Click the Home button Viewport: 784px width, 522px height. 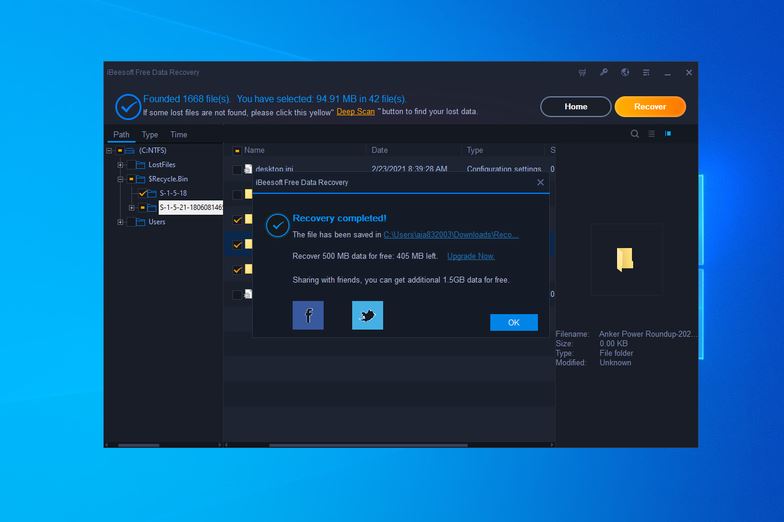coord(576,106)
